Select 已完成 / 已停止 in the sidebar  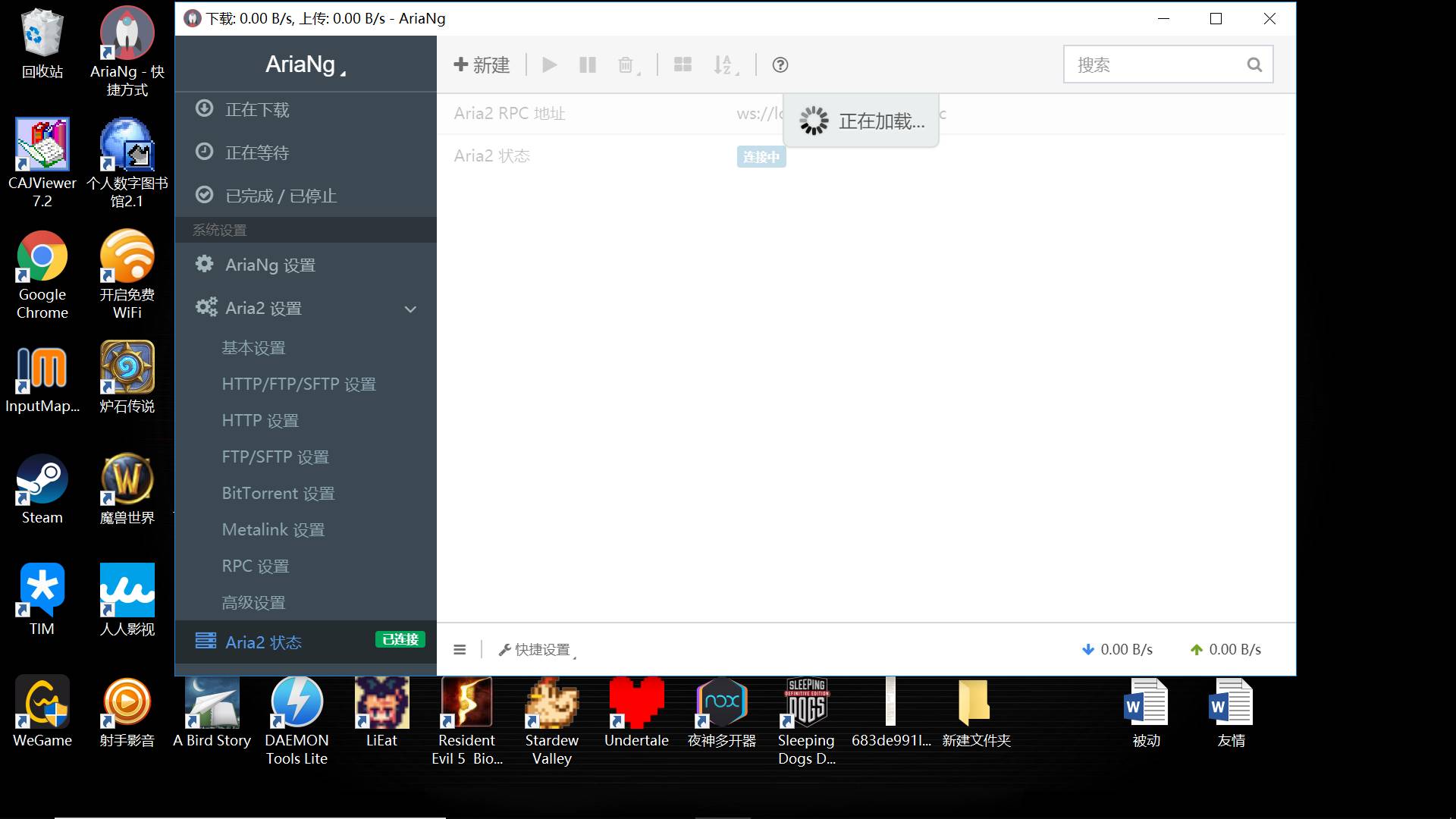tap(281, 196)
